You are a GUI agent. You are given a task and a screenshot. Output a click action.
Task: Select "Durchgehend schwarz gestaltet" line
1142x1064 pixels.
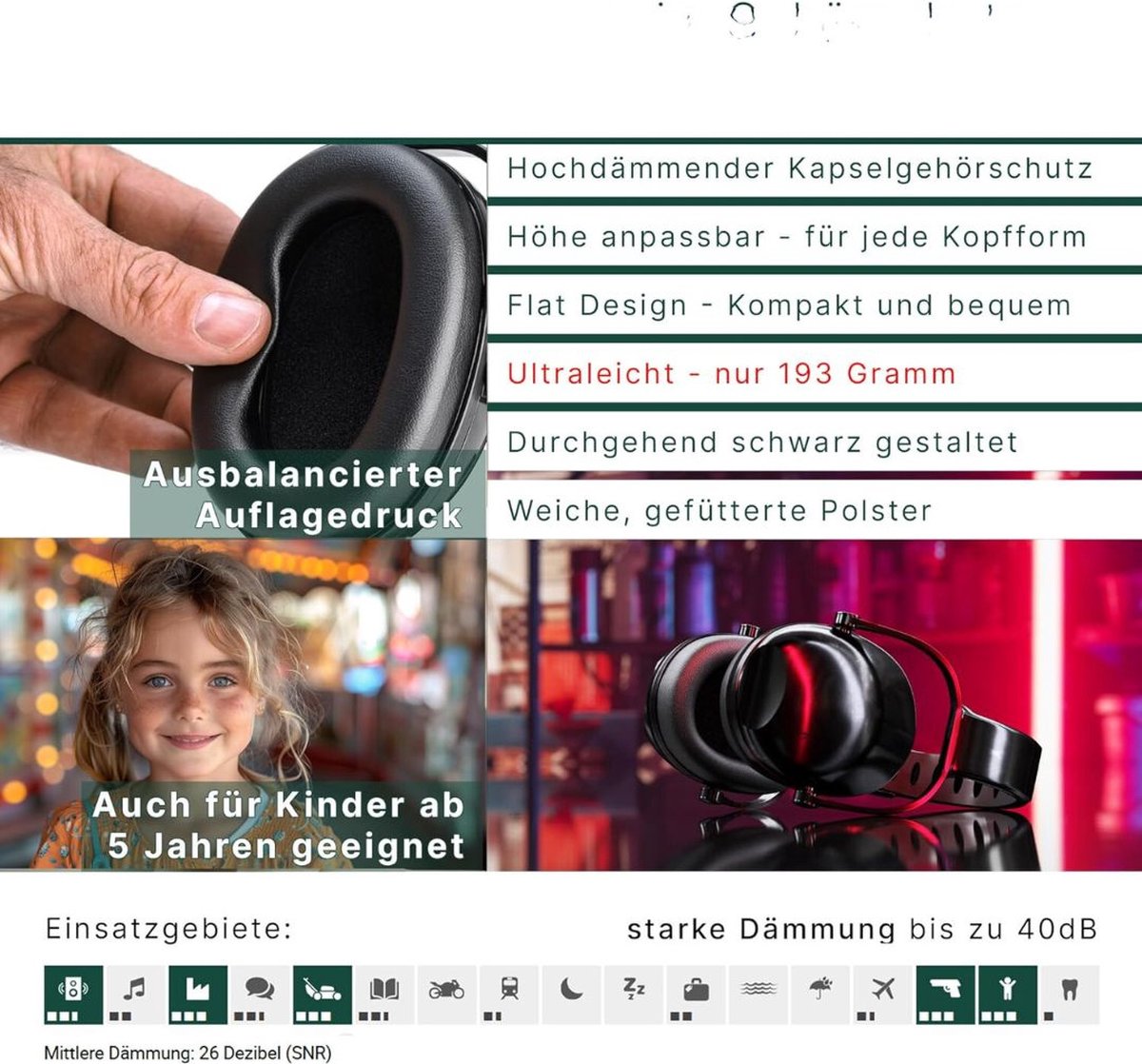[x=762, y=443]
